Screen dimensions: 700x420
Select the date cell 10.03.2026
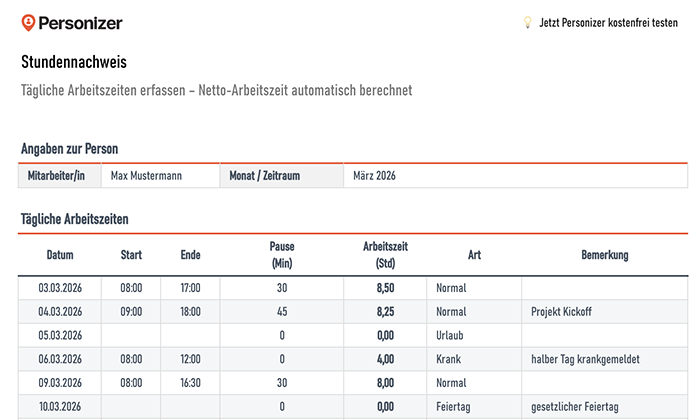click(x=60, y=406)
